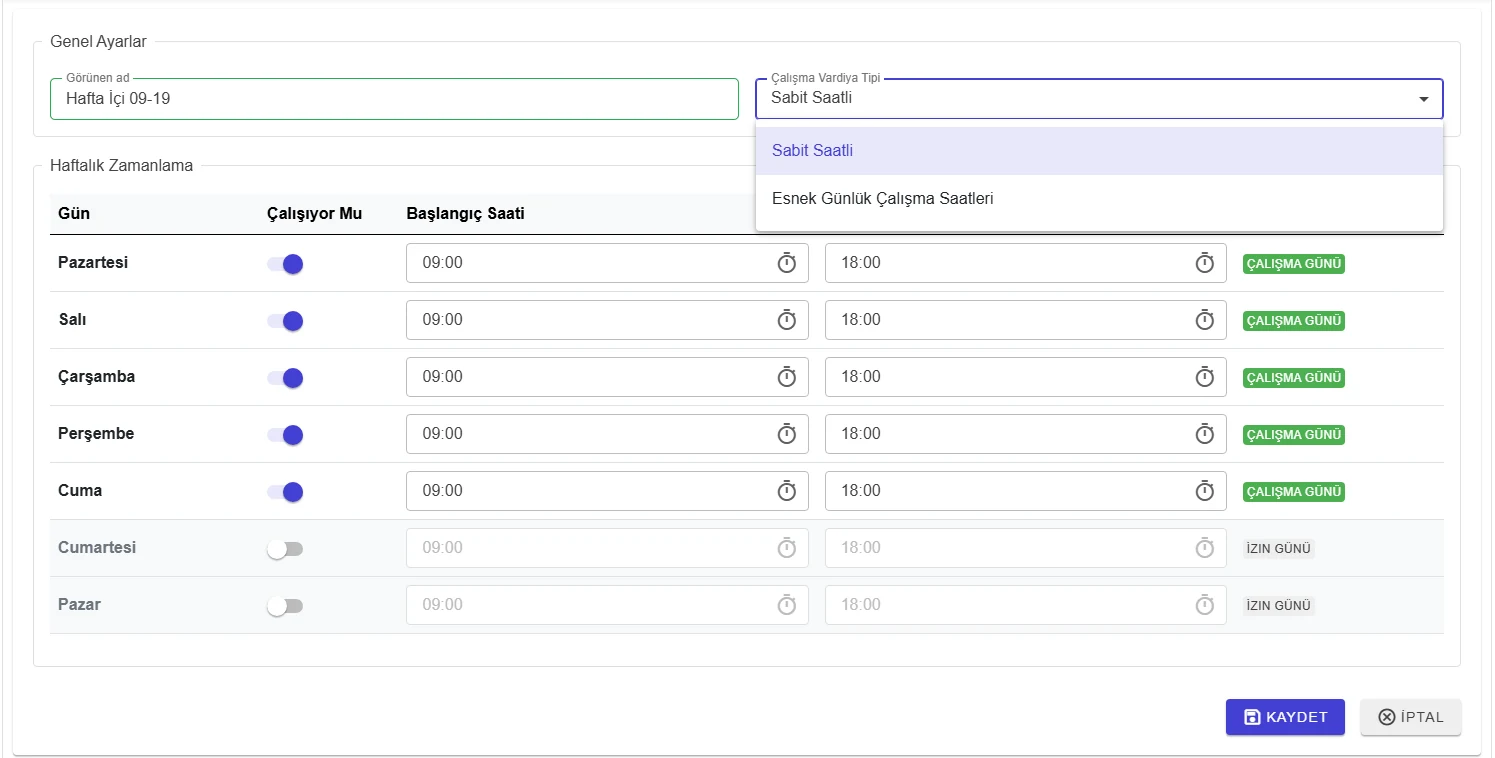Disable the Pazartesi working toggle

coord(285,264)
